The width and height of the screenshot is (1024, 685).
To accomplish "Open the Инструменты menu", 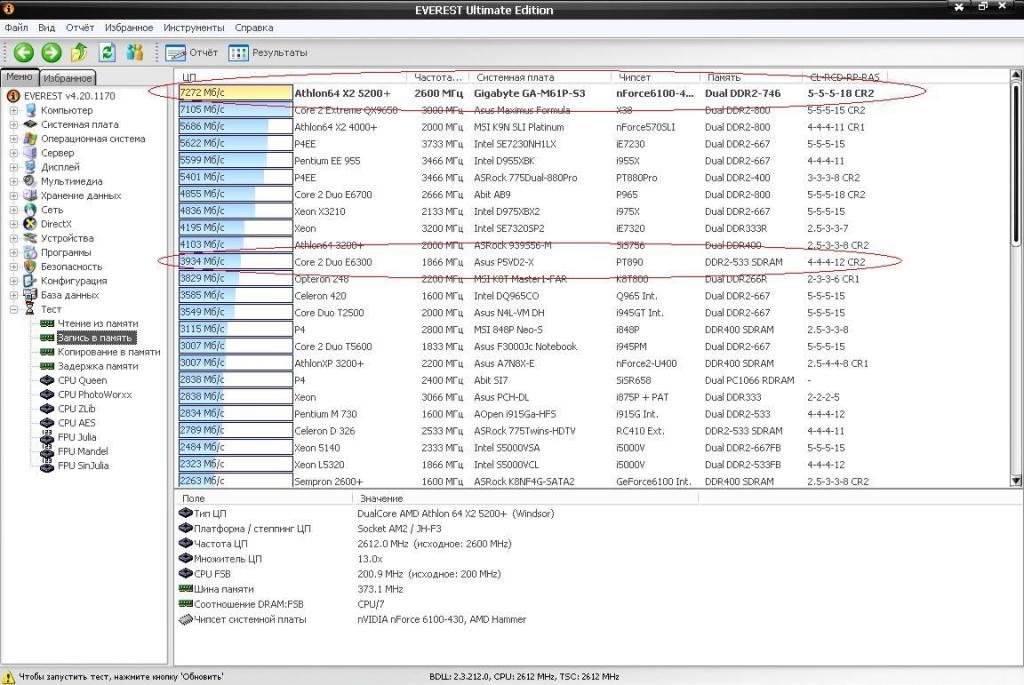I will click(x=194, y=27).
